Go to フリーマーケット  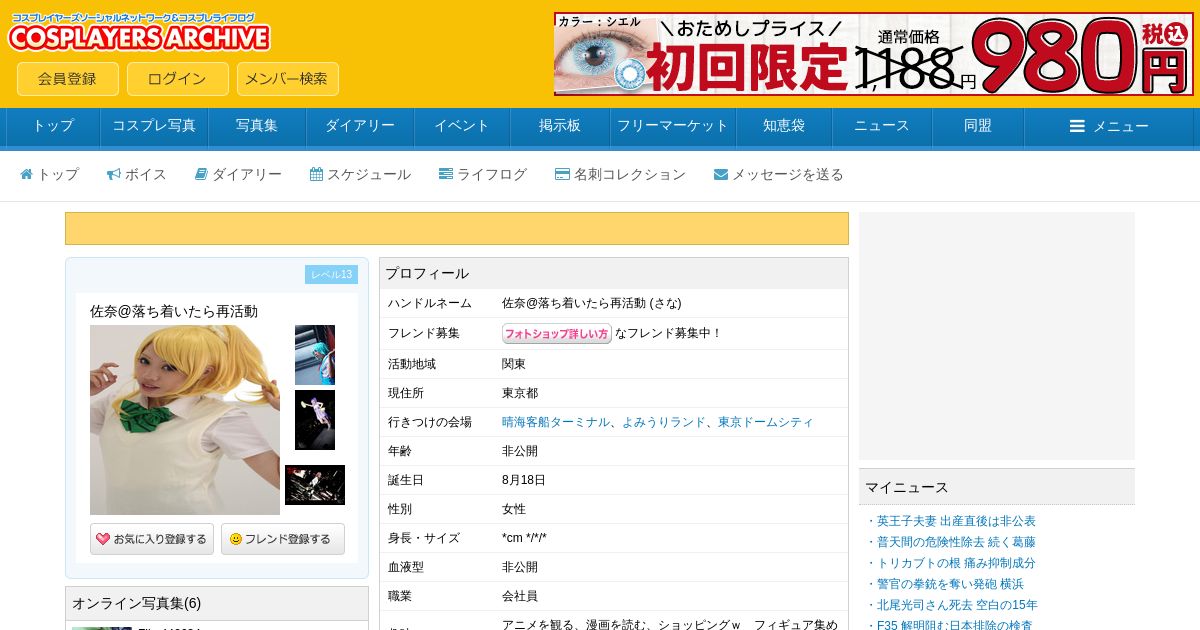tap(673, 126)
